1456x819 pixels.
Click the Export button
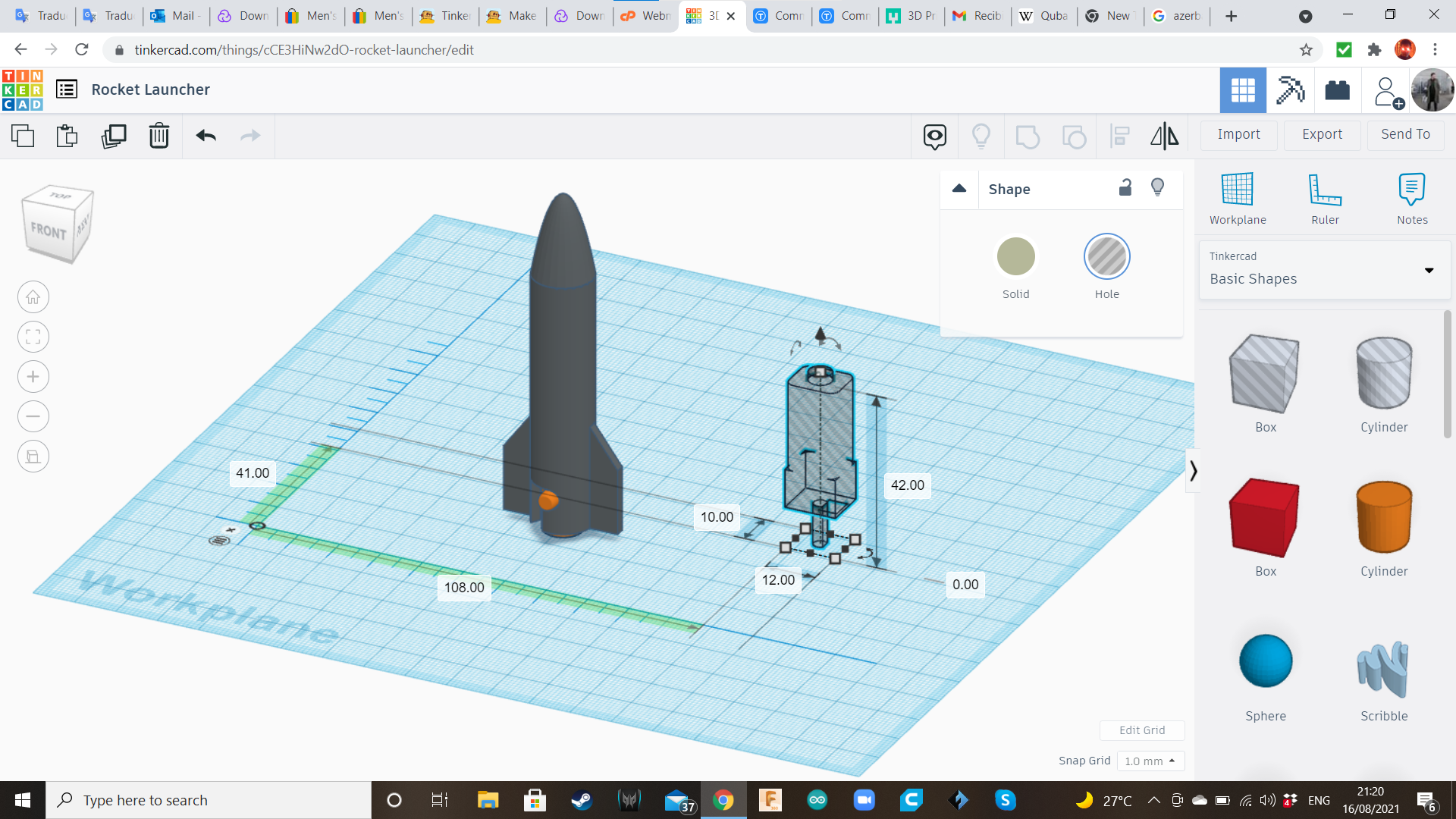pos(1322,134)
